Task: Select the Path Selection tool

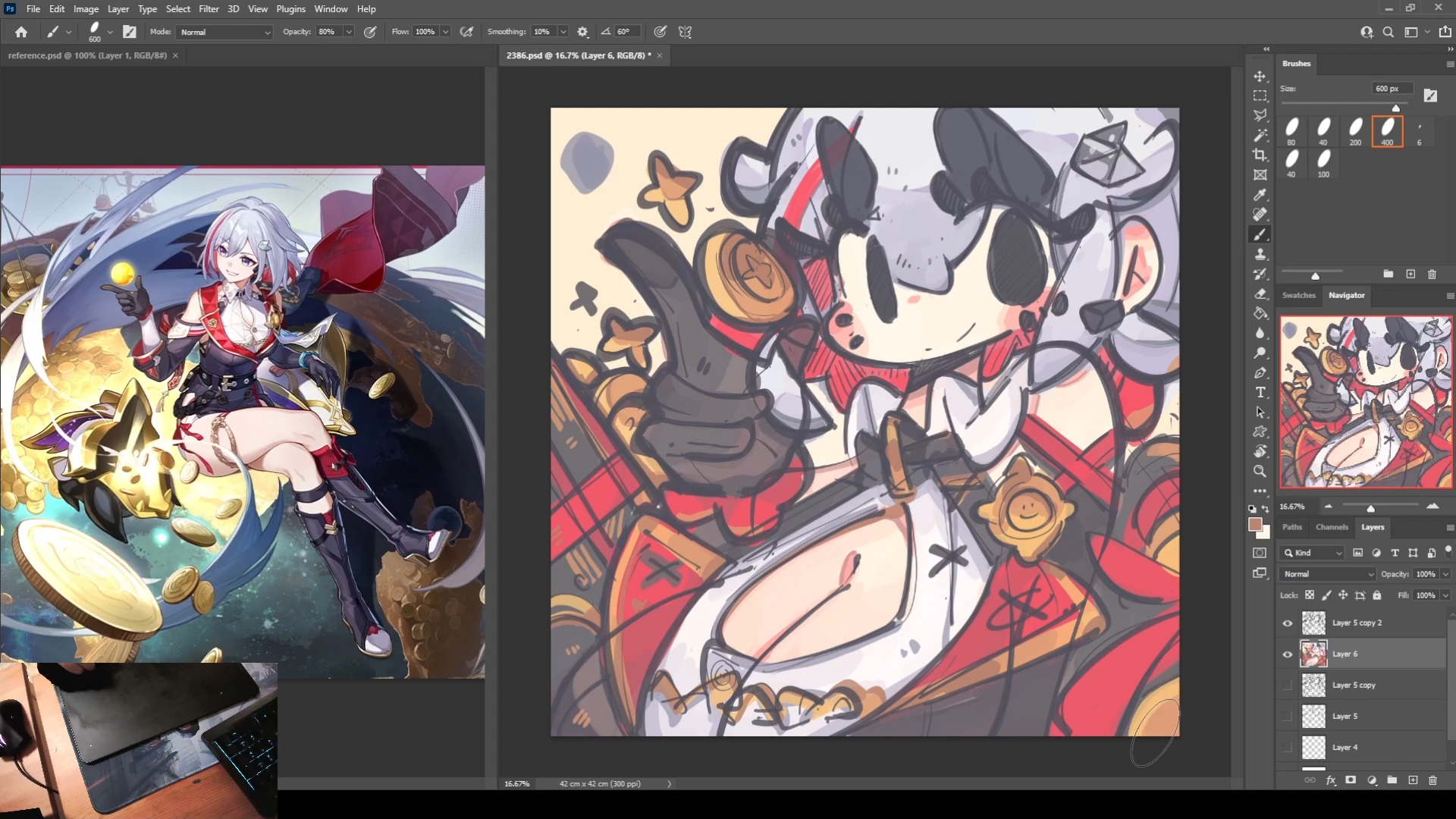Action: click(1260, 412)
